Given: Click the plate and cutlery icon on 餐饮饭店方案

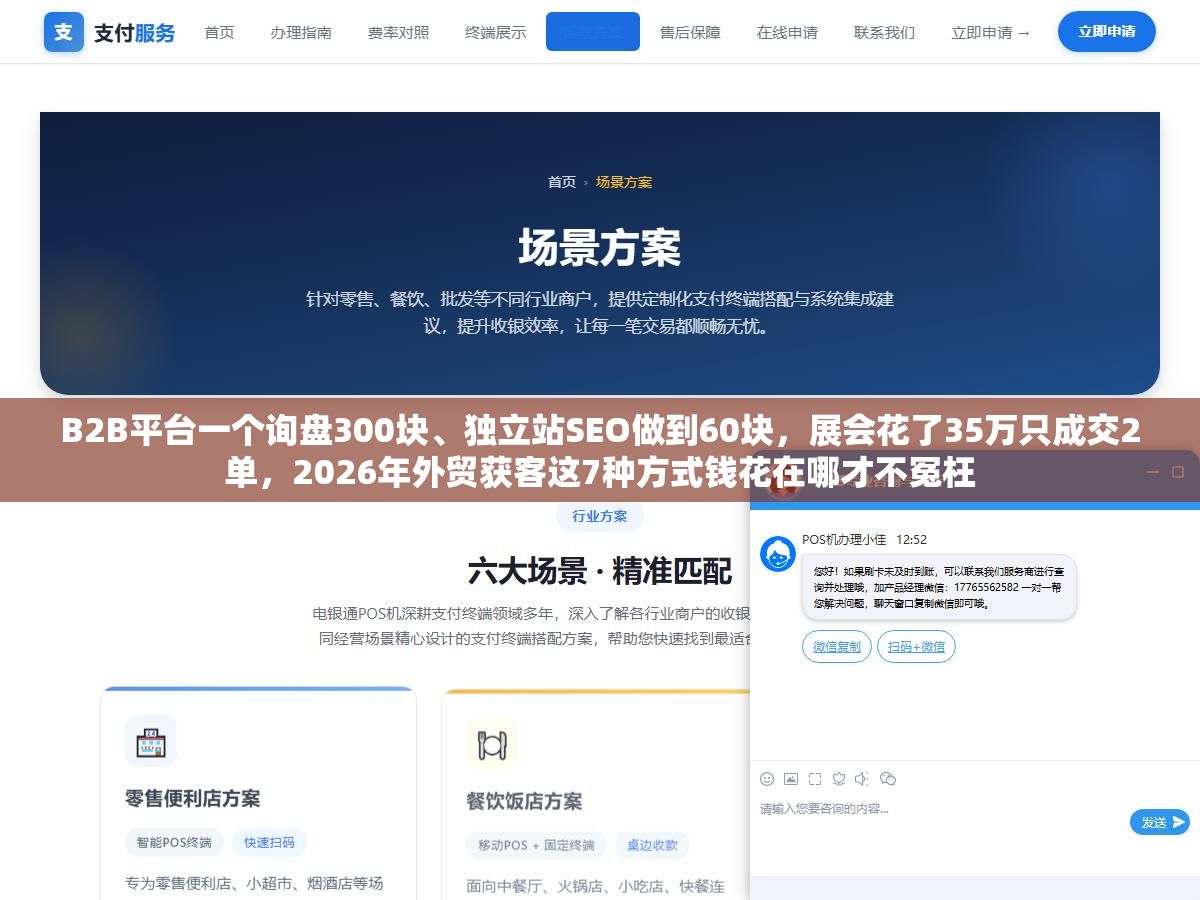Looking at the screenshot, I should [492, 744].
